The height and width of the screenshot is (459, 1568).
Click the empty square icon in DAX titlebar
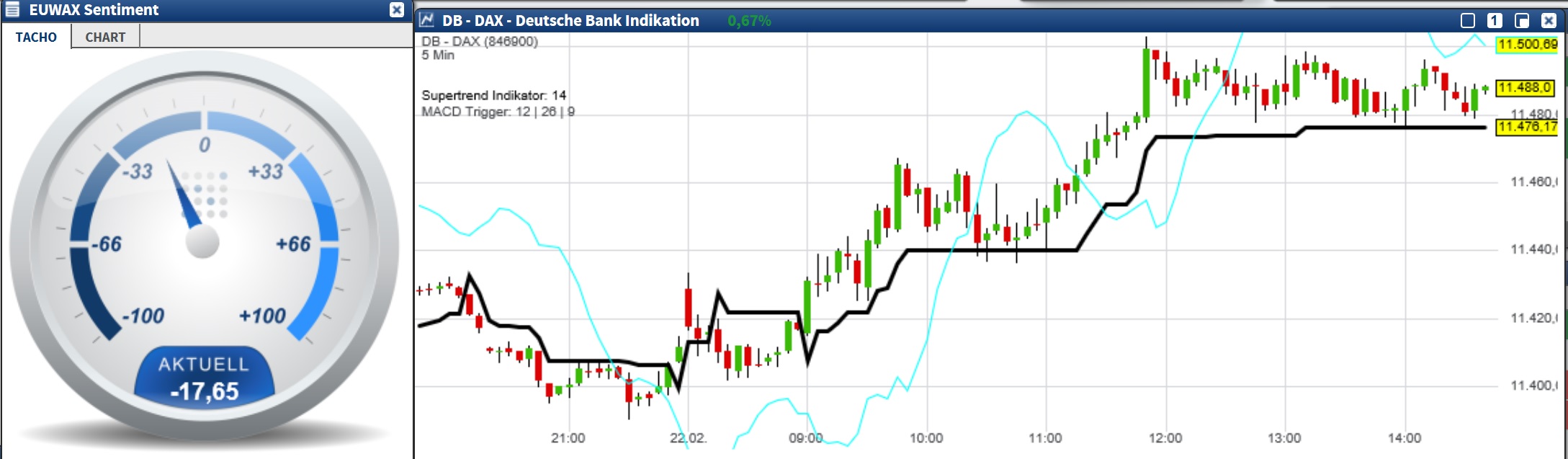(x=1468, y=20)
